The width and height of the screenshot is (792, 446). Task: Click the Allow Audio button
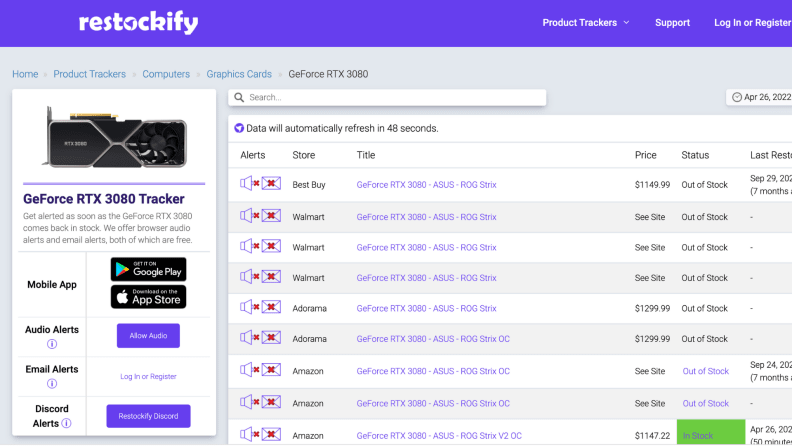(148, 335)
